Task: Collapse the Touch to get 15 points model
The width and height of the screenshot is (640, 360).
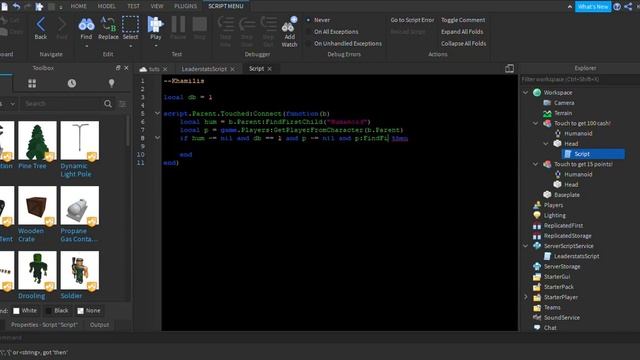Action: click(536, 164)
